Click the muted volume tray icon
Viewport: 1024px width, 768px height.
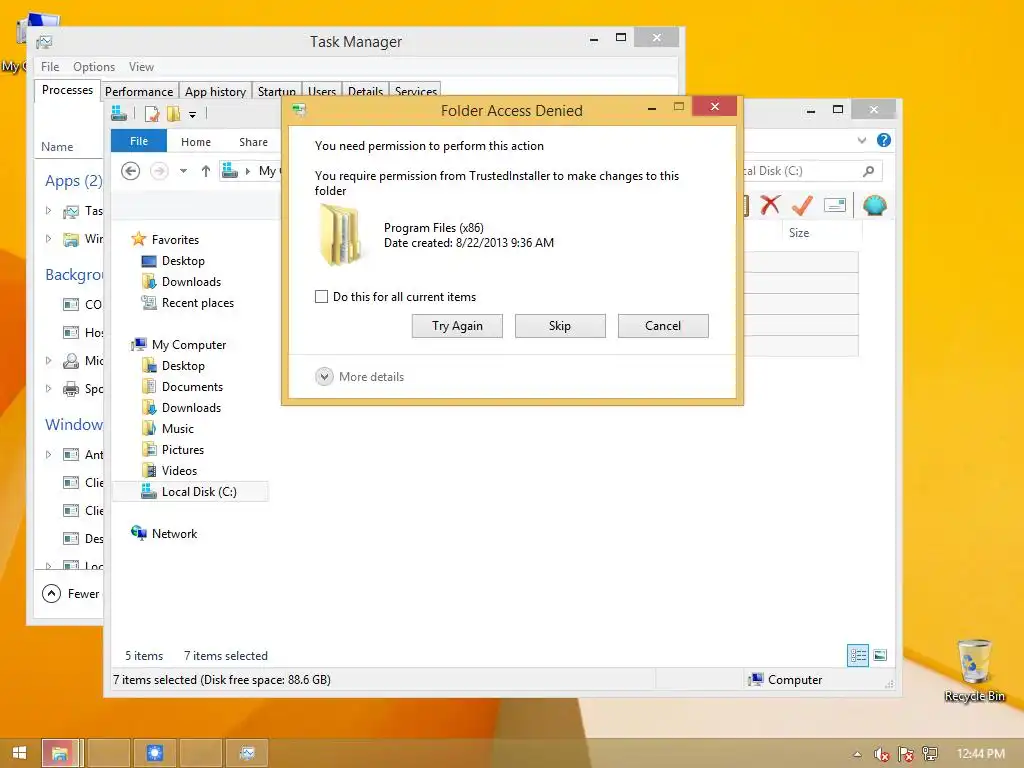[x=882, y=754]
